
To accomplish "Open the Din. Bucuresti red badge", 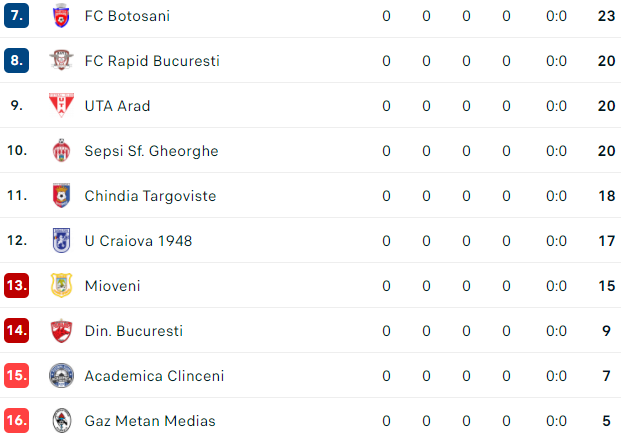I will point(61,330).
